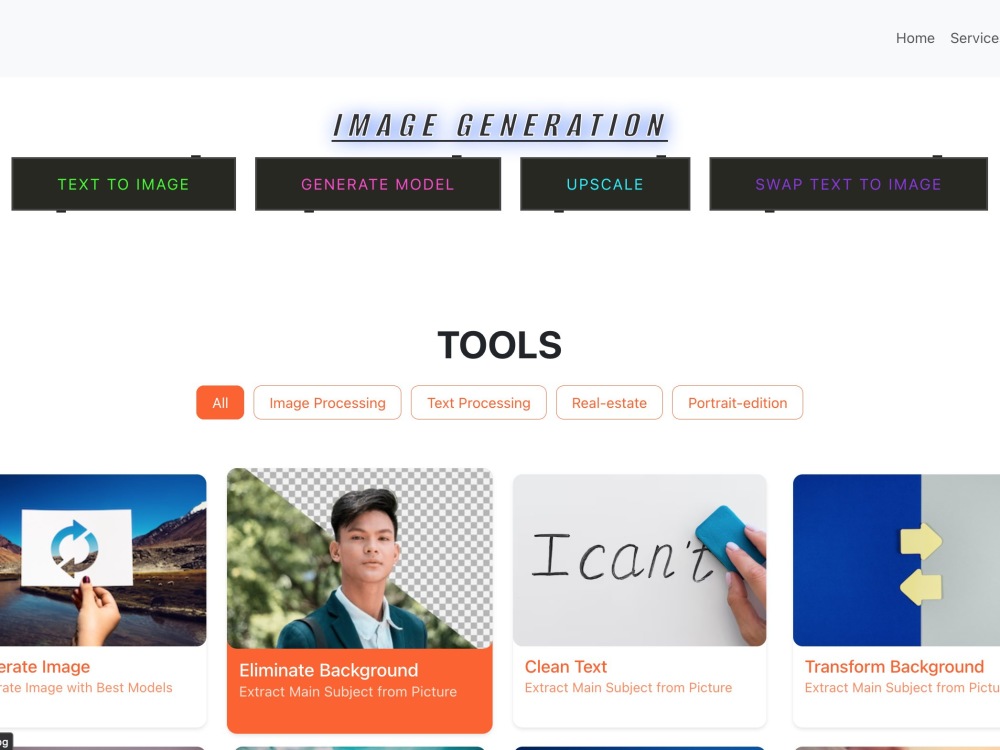The width and height of the screenshot is (1000, 750).
Task: Select the UPSCALE button
Action: point(605,184)
